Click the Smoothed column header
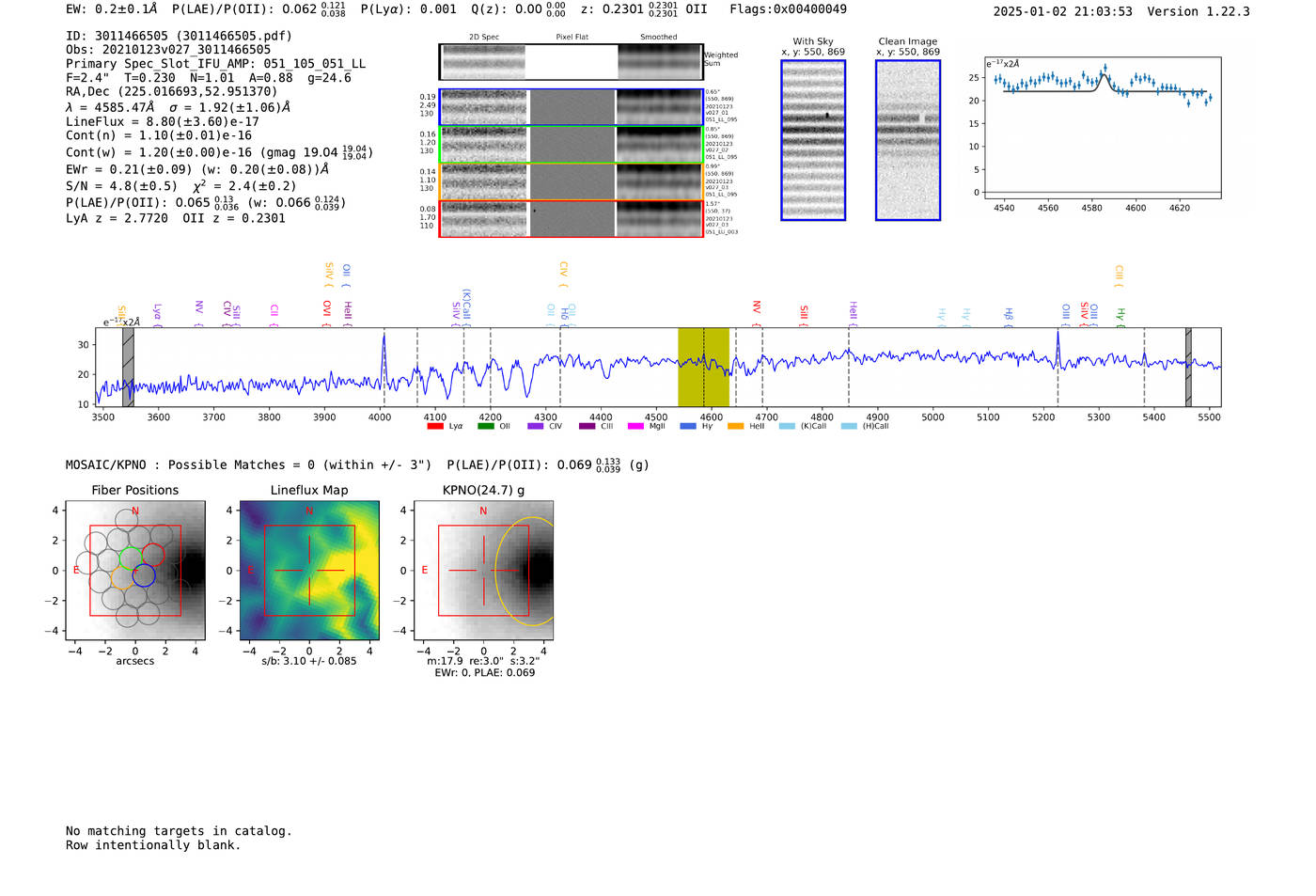The width and height of the screenshot is (1316, 896). coord(659,37)
